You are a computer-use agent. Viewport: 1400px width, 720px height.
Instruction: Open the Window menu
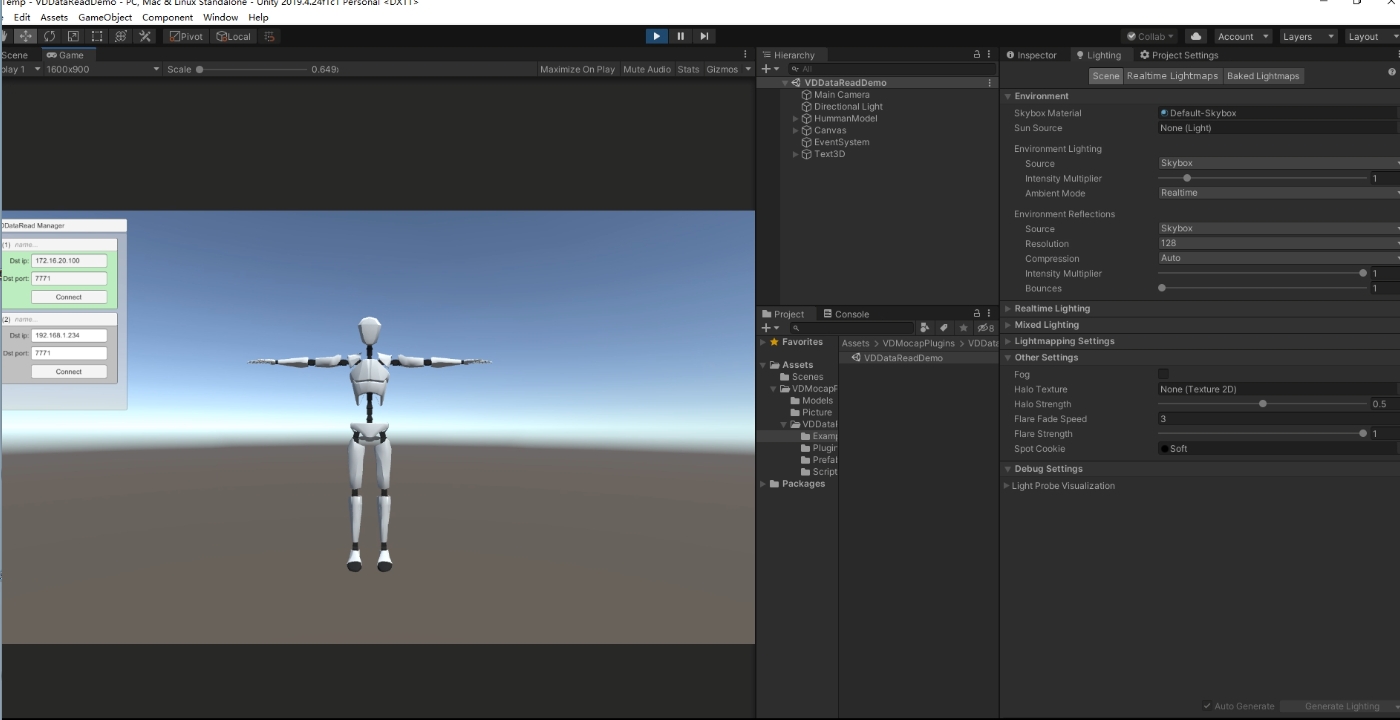(x=220, y=17)
